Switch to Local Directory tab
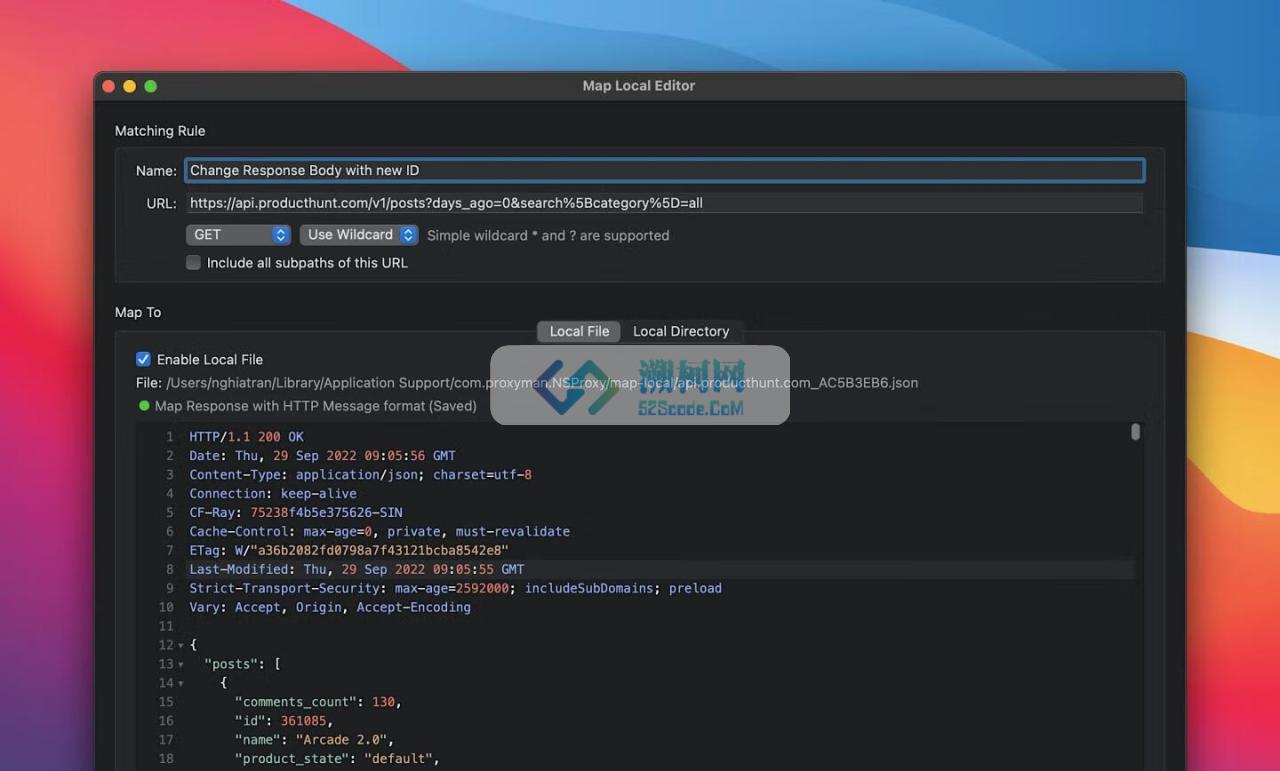The width and height of the screenshot is (1280, 771). [681, 331]
